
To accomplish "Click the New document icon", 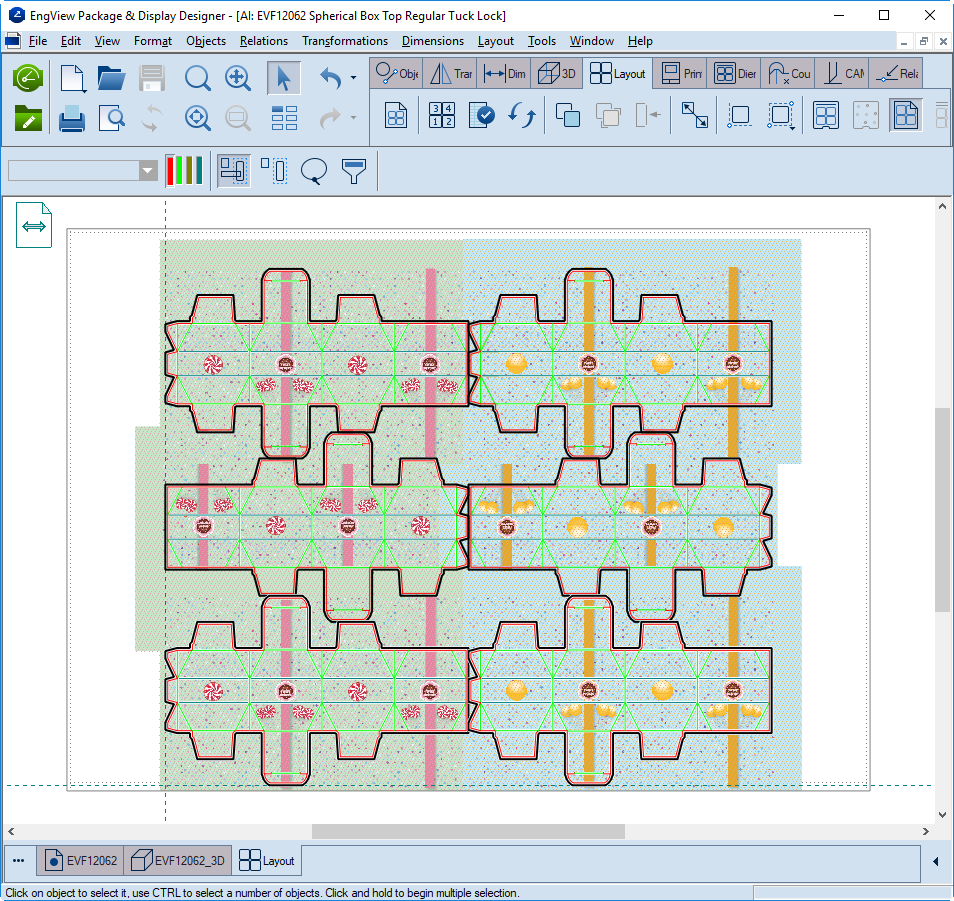I will [x=72, y=78].
